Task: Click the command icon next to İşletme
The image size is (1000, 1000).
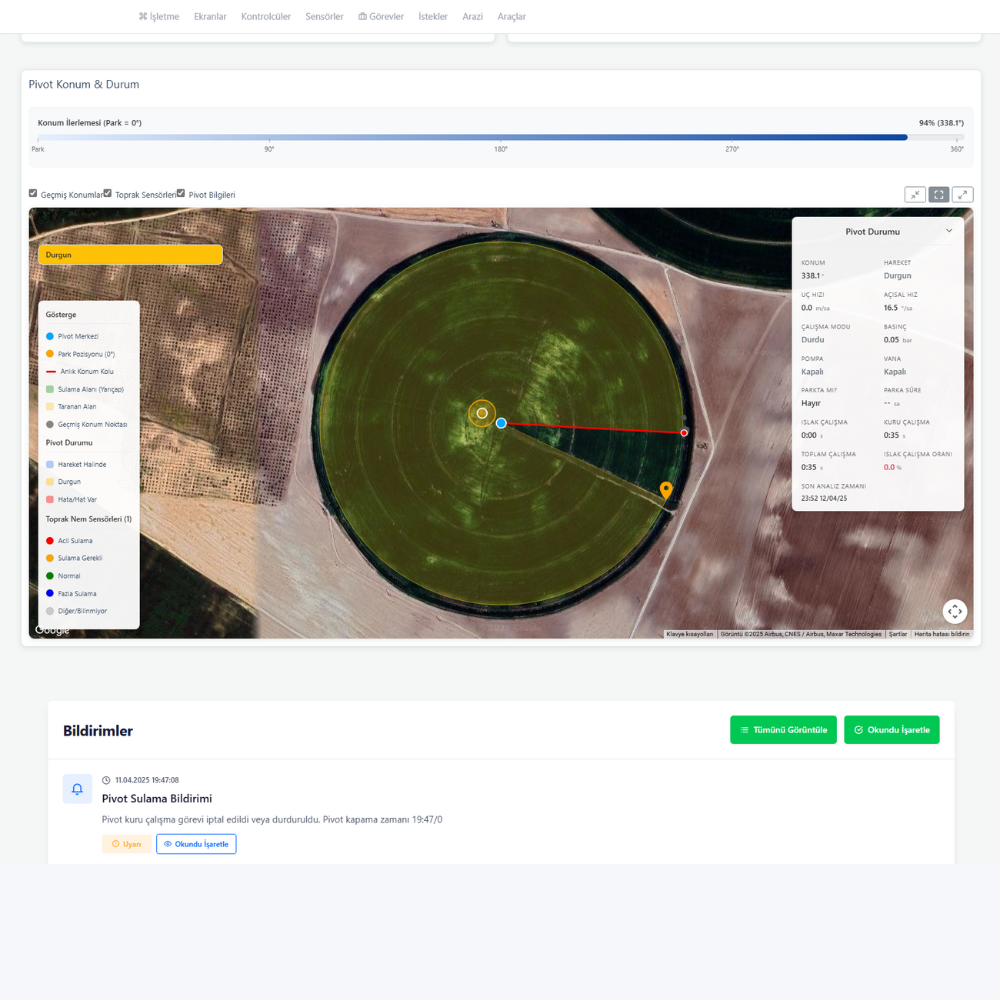Action: coord(143,16)
